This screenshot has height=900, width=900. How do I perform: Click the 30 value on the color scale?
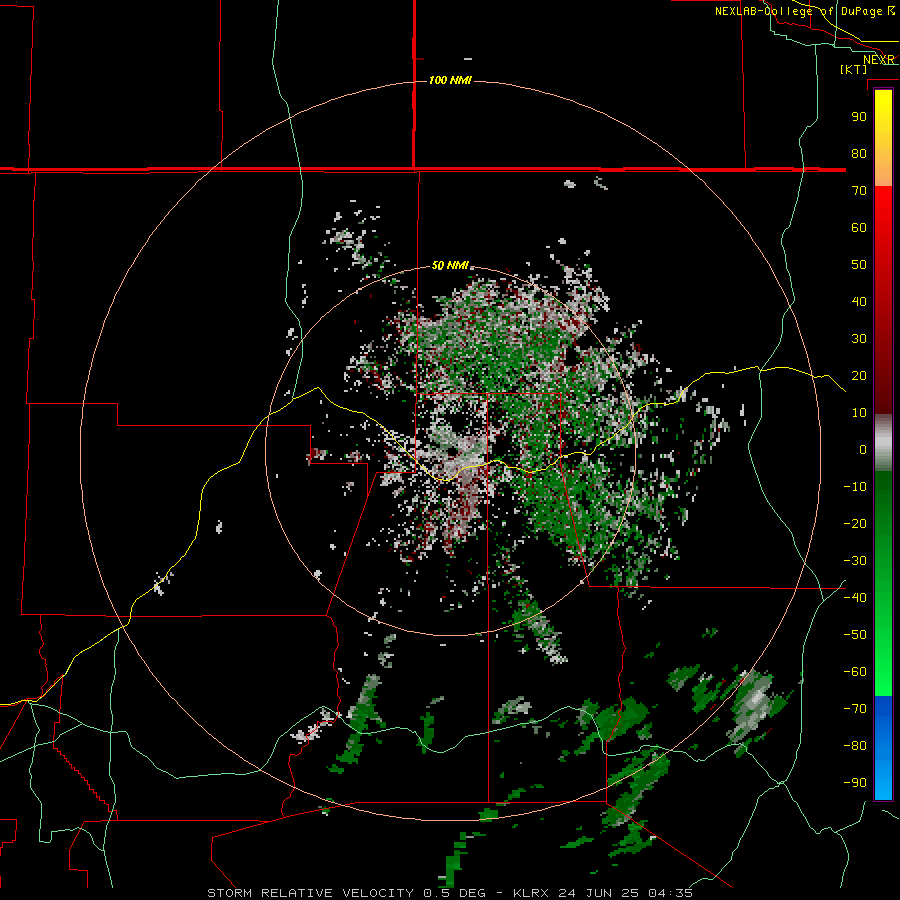point(859,339)
